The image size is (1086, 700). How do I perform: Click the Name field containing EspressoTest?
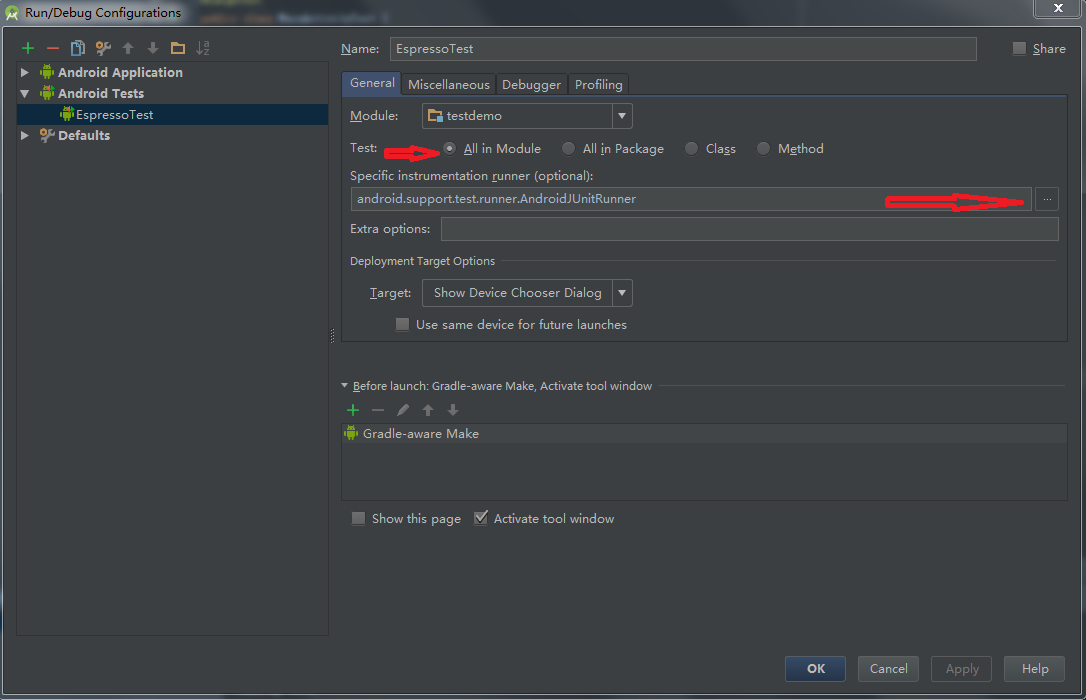coord(683,49)
